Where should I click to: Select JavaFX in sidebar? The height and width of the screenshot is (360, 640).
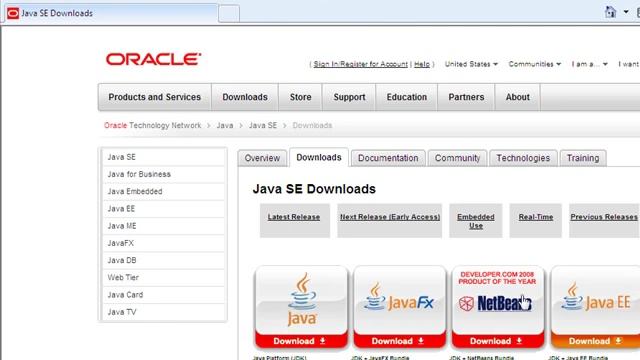click(163, 243)
